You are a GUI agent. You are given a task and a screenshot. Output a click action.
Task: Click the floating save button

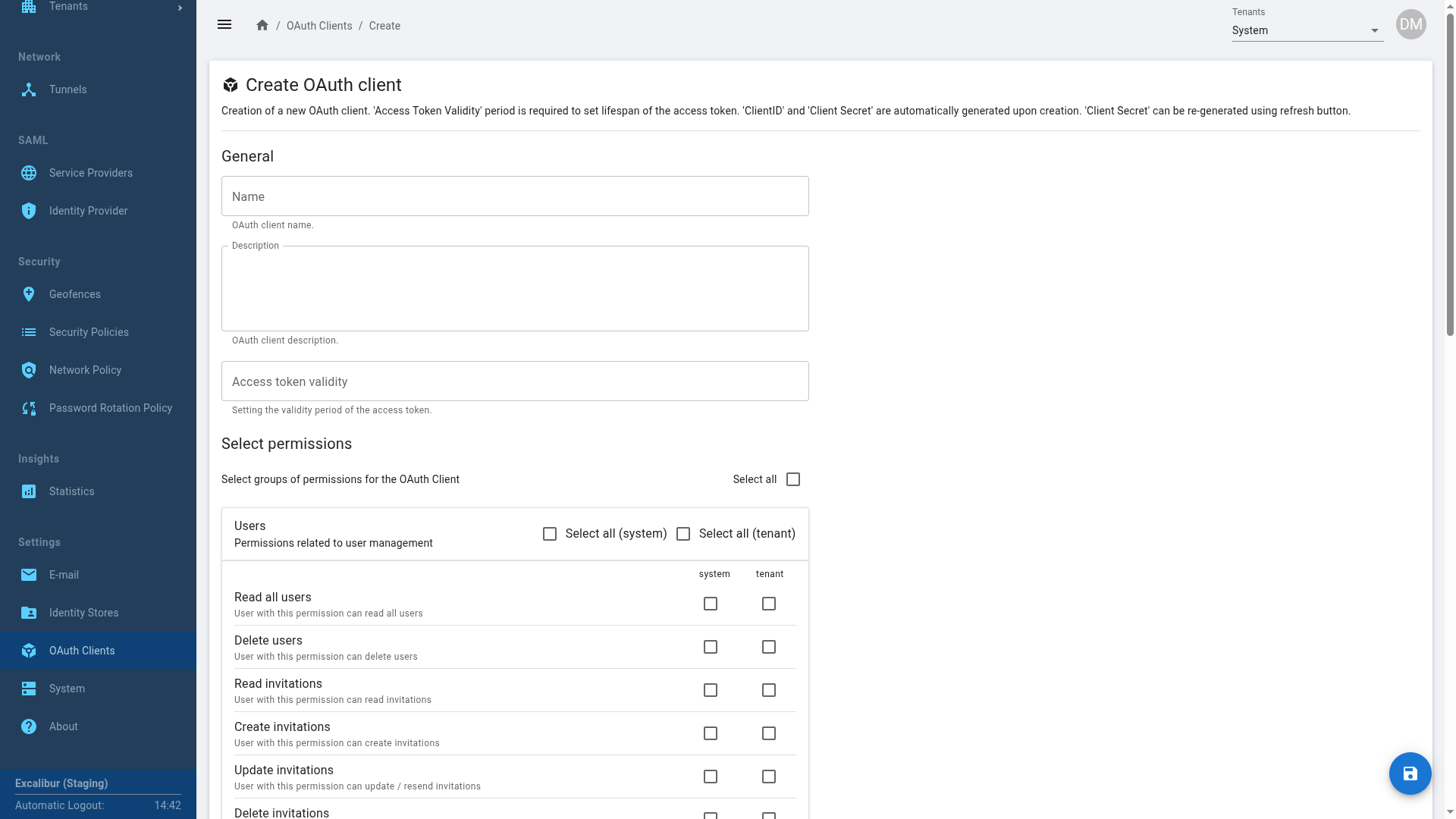click(x=1410, y=773)
